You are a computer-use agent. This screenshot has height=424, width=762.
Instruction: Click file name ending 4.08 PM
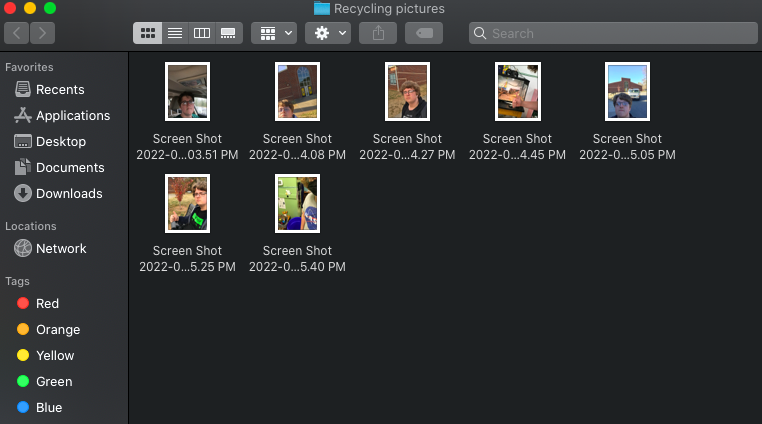click(x=297, y=147)
